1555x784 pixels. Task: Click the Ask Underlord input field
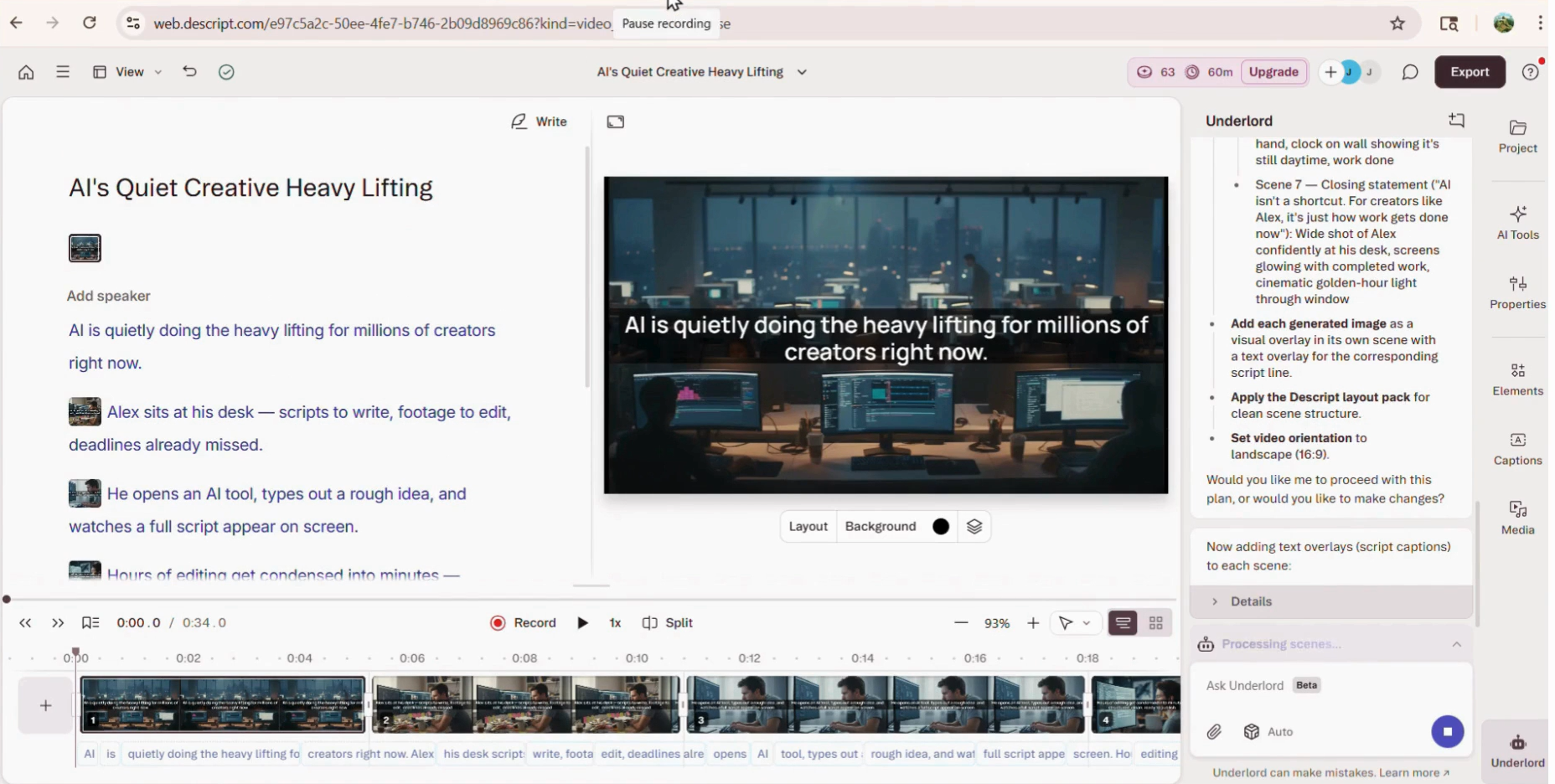tap(1330, 685)
